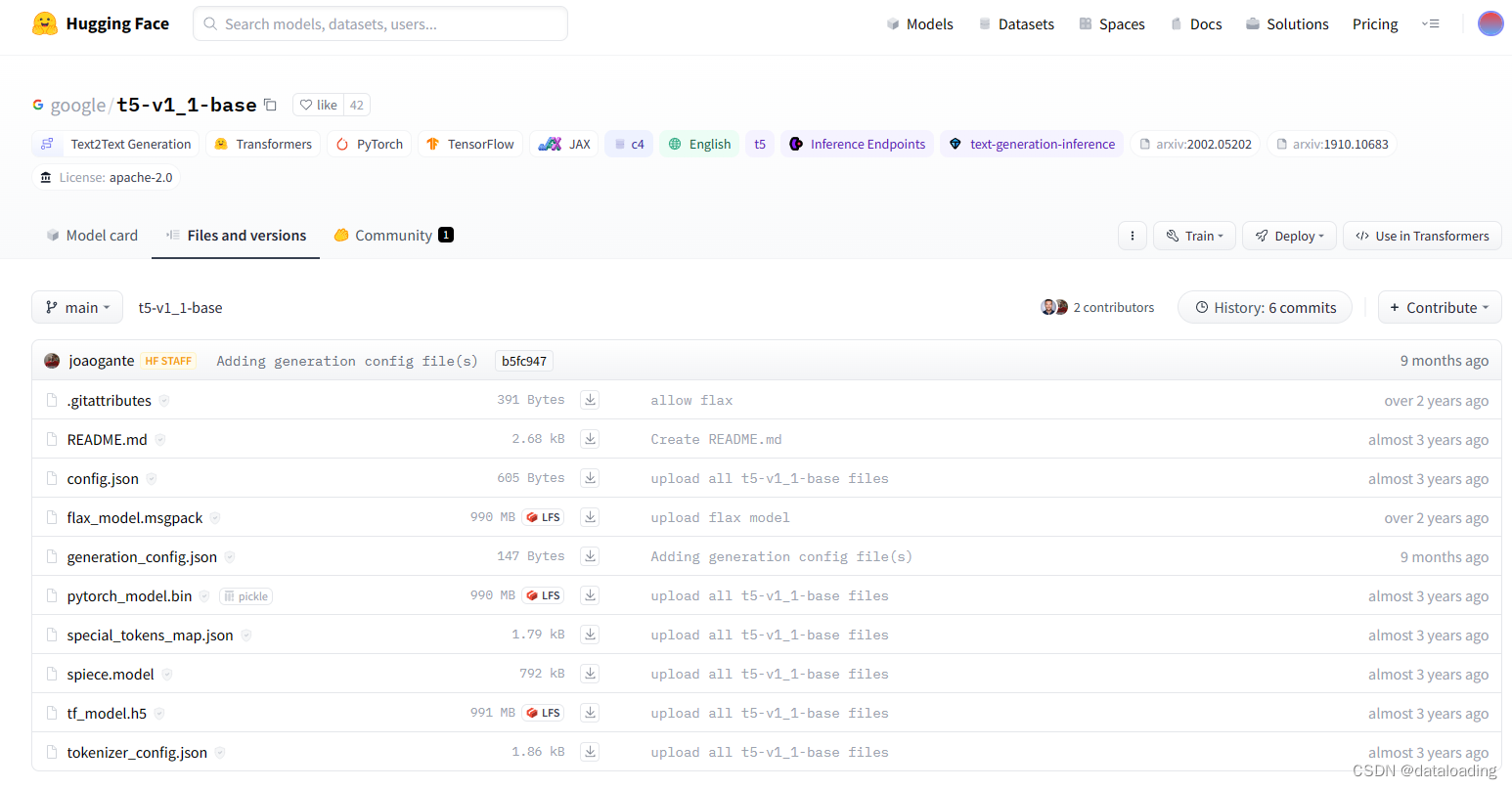The image size is (1512, 789).
Task: Open the google organization link
Action: point(77,105)
